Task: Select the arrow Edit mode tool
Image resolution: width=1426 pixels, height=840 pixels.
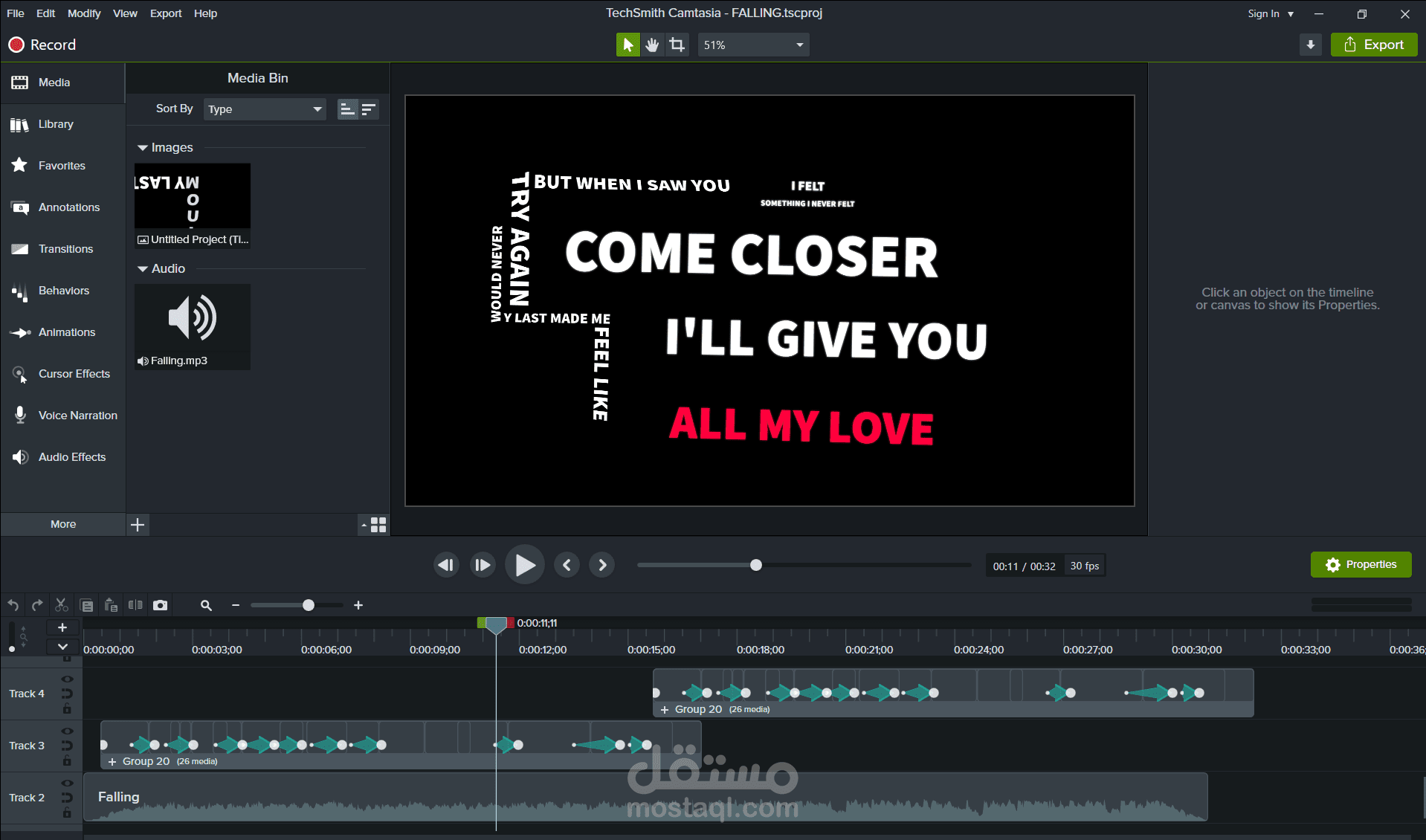Action: (627, 45)
